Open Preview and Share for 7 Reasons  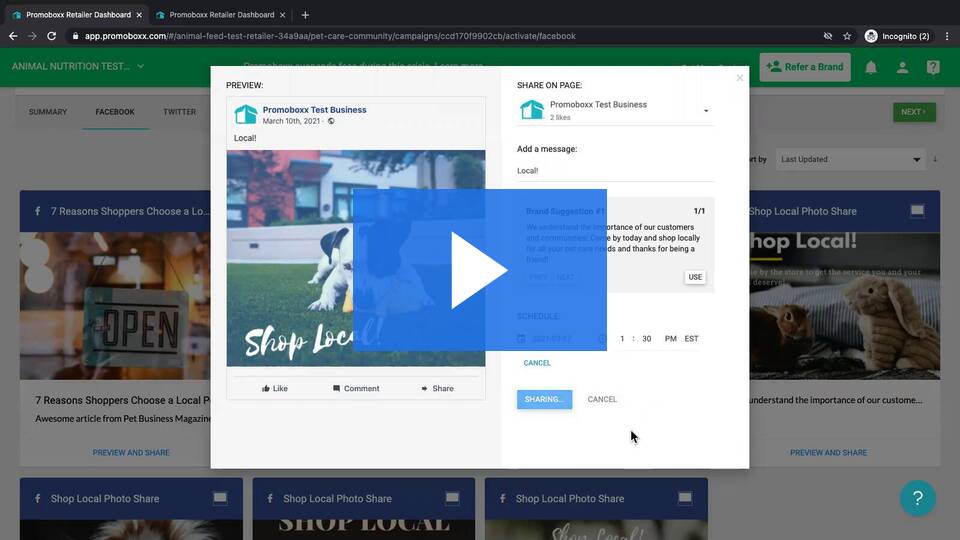click(x=131, y=452)
